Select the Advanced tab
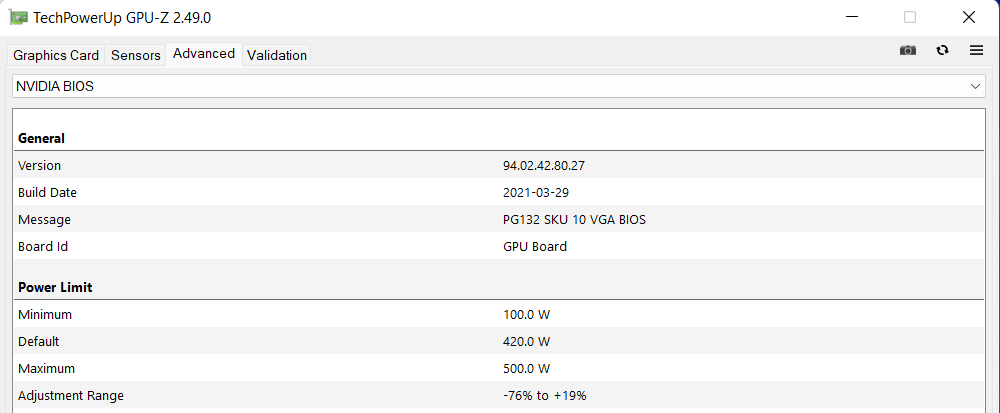This screenshot has height=413, width=1000. (204, 54)
